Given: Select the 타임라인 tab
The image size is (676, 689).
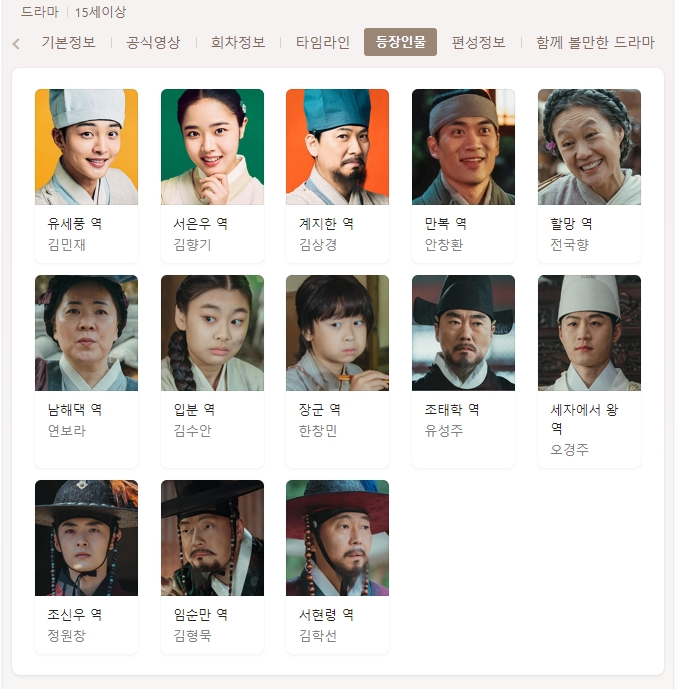Looking at the screenshot, I should 323,42.
